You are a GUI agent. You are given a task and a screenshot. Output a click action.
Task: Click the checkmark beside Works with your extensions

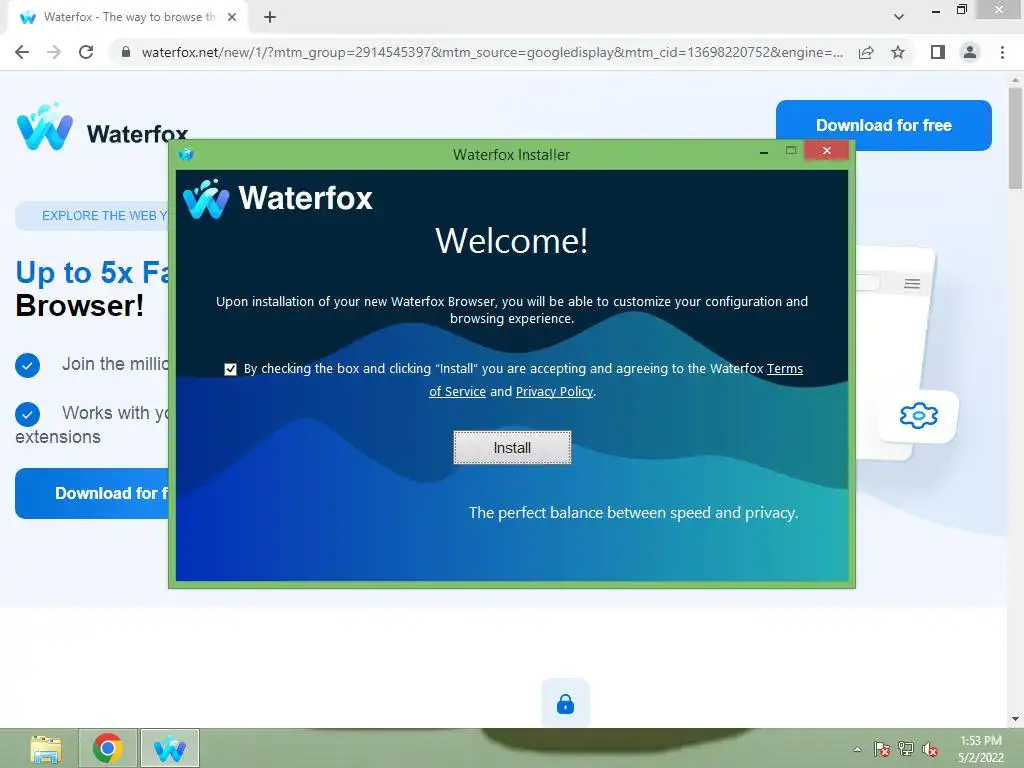(27, 414)
